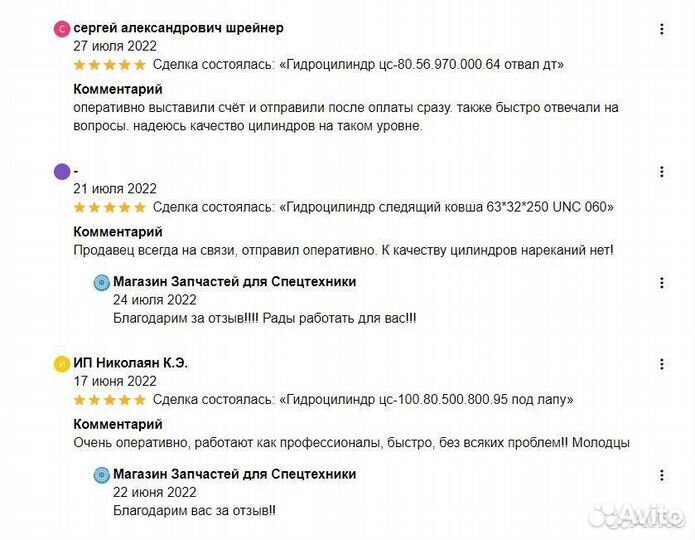Click reviewer name ИП Николаян К.Э.
The image size is (695, 540).
(130, 363)
